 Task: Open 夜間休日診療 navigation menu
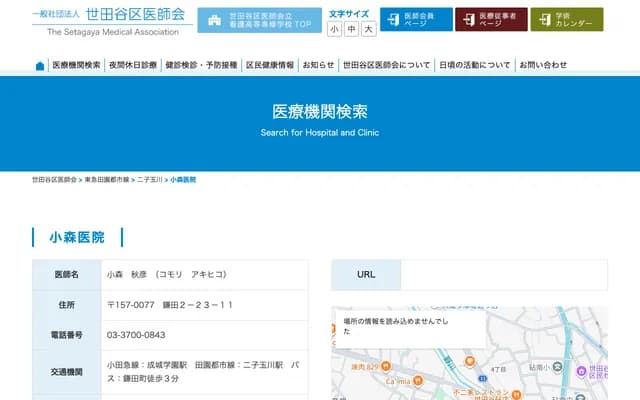coord(133,65)
